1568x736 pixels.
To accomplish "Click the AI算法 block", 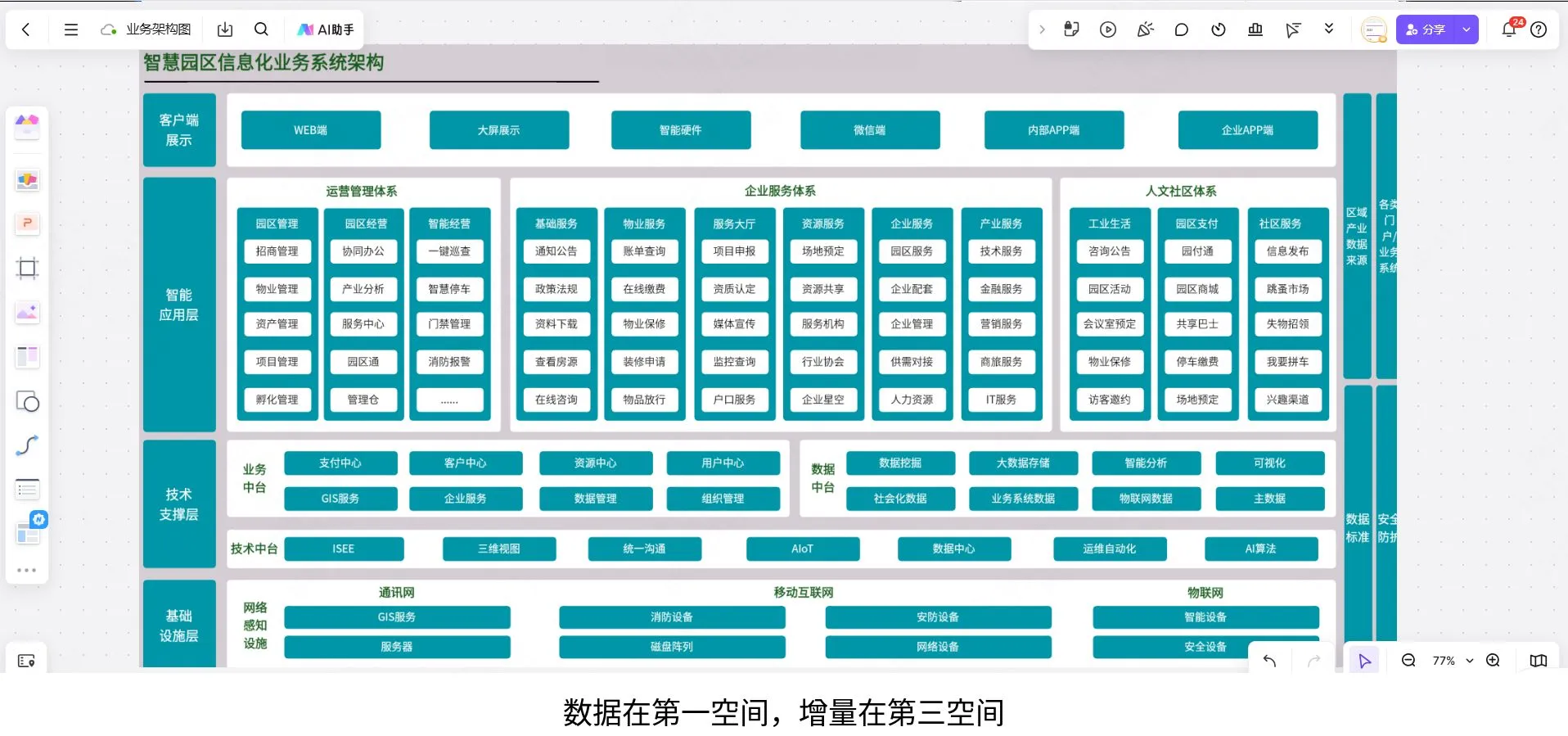I will (x=1261, y=549).
